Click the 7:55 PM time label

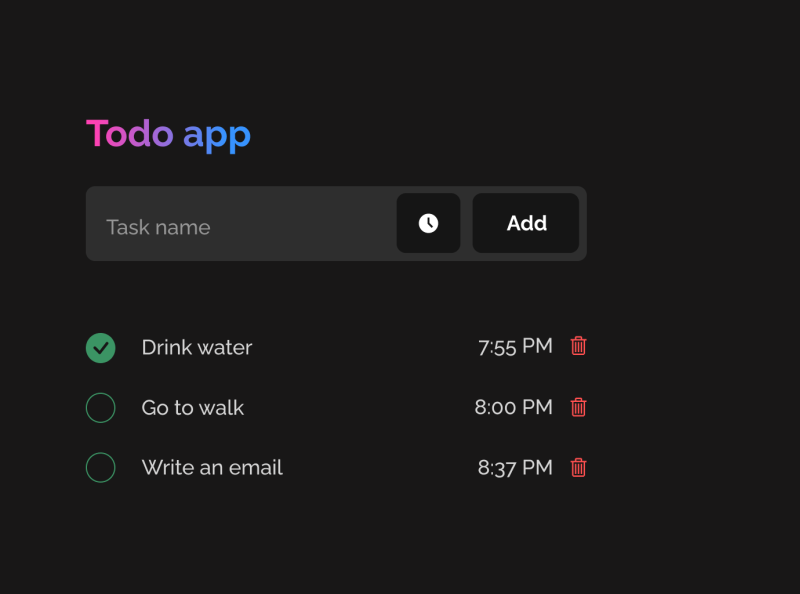point(515,347)
